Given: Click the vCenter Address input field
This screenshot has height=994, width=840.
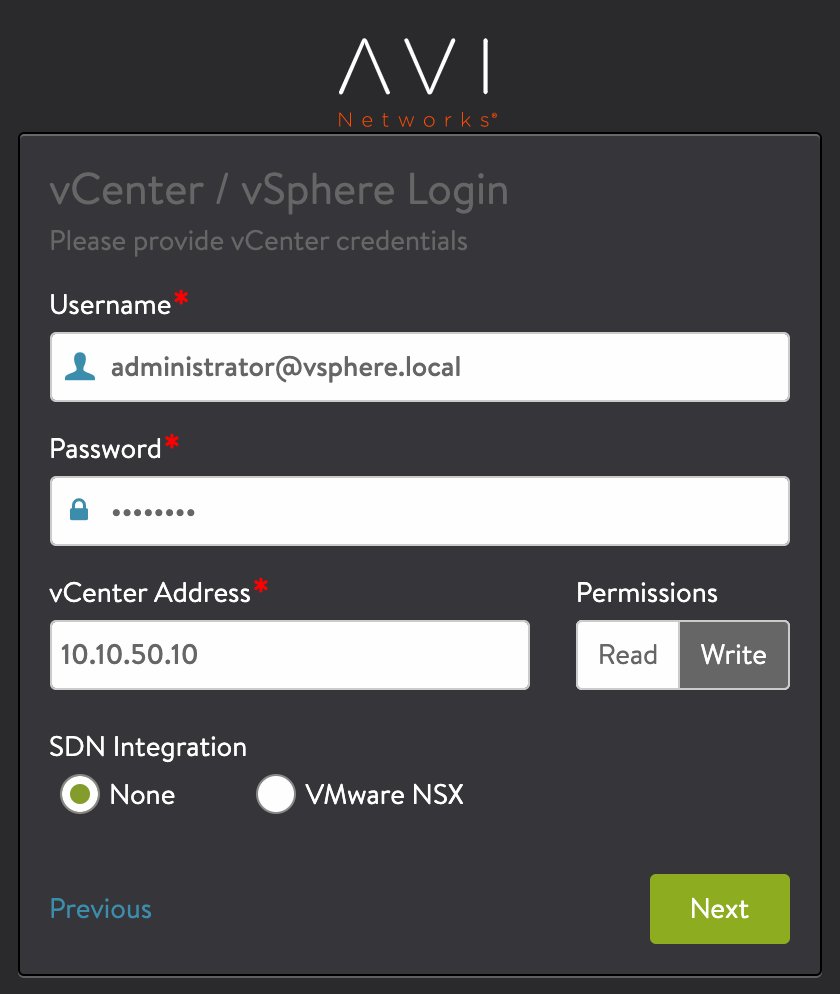Looking at the screenshot, I should (x=290, y=655).
